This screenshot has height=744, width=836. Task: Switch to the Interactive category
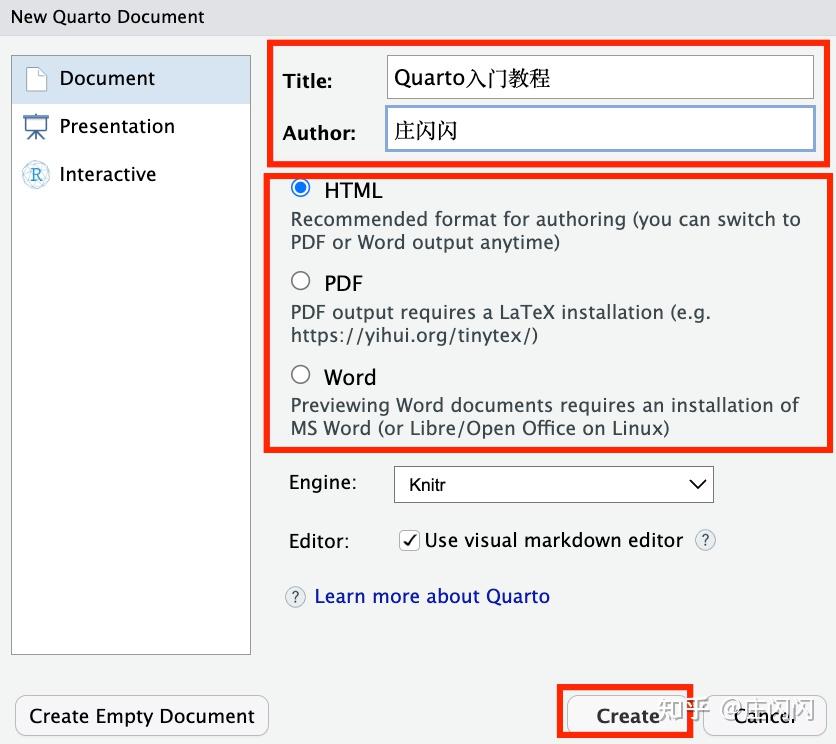(x=108, y=175)
